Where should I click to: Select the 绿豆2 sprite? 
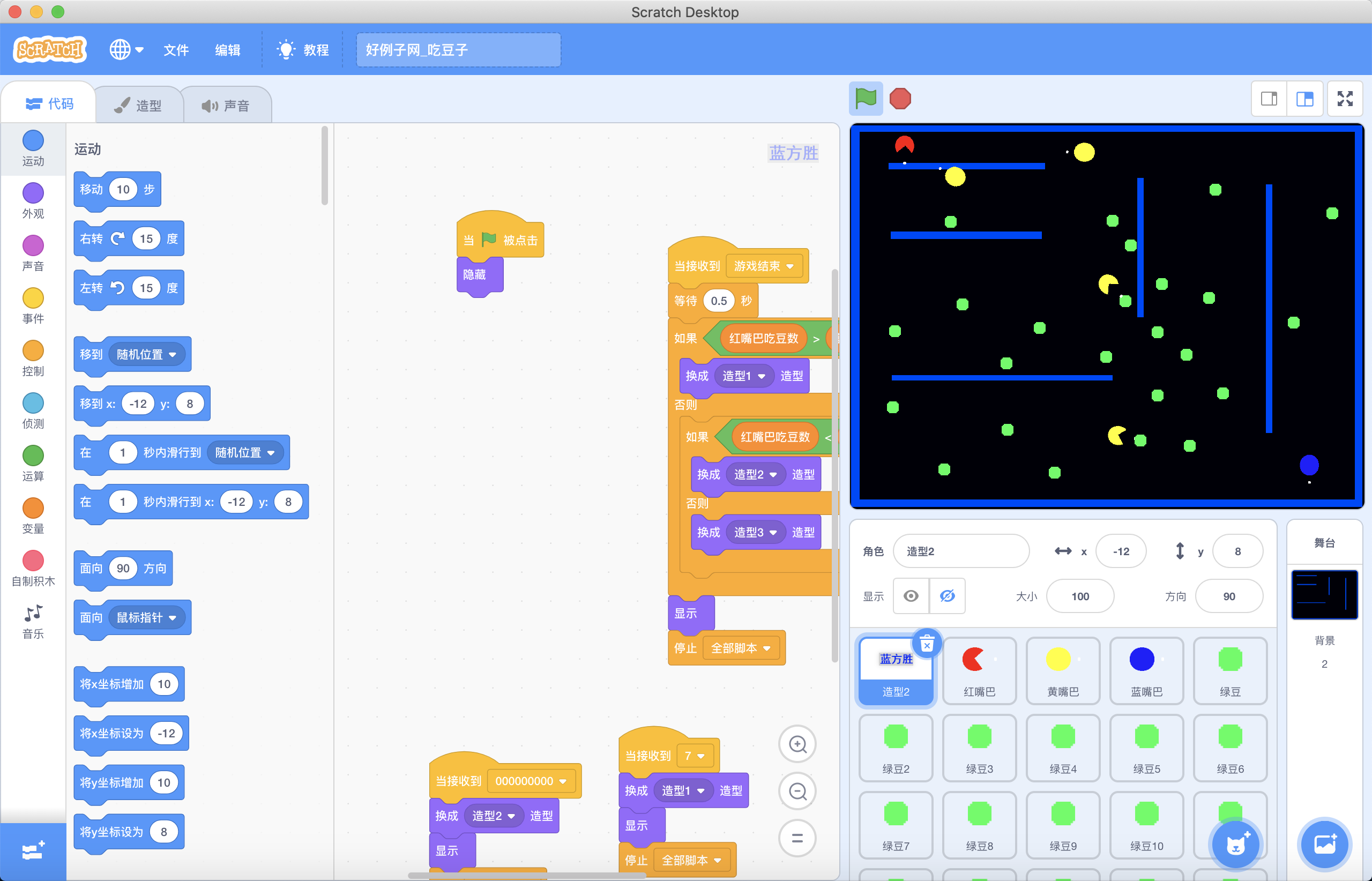[x=896, y=748]
